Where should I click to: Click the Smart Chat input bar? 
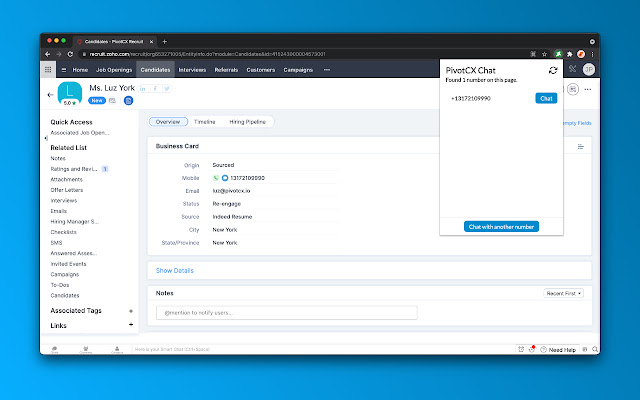[322, 349]
